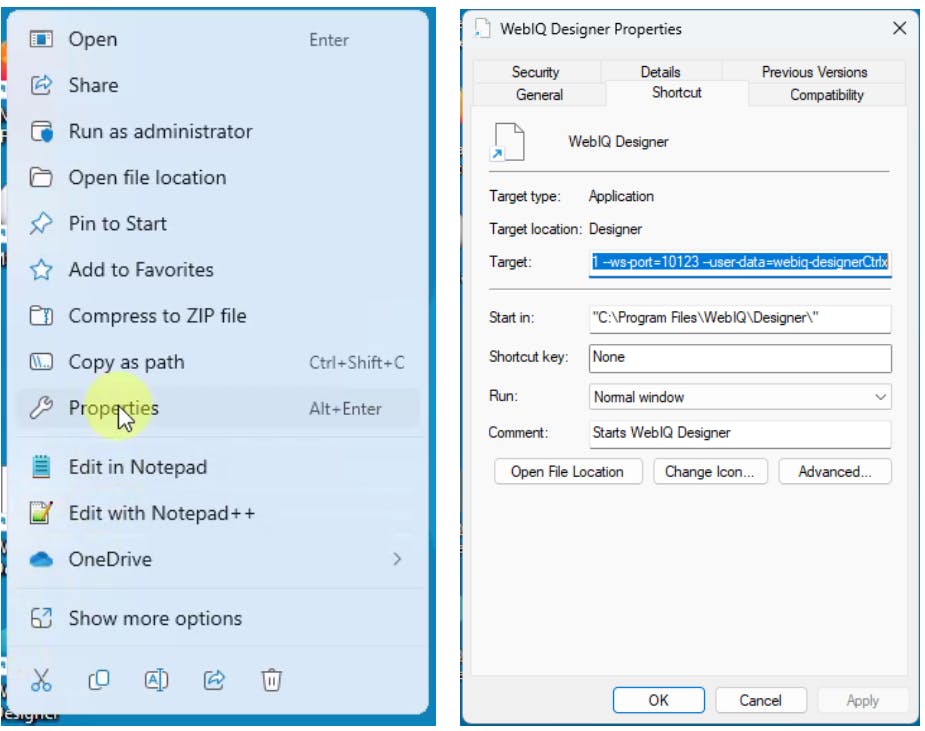
Task: Switch to the Compatibility tab
Action: [826, 94]
